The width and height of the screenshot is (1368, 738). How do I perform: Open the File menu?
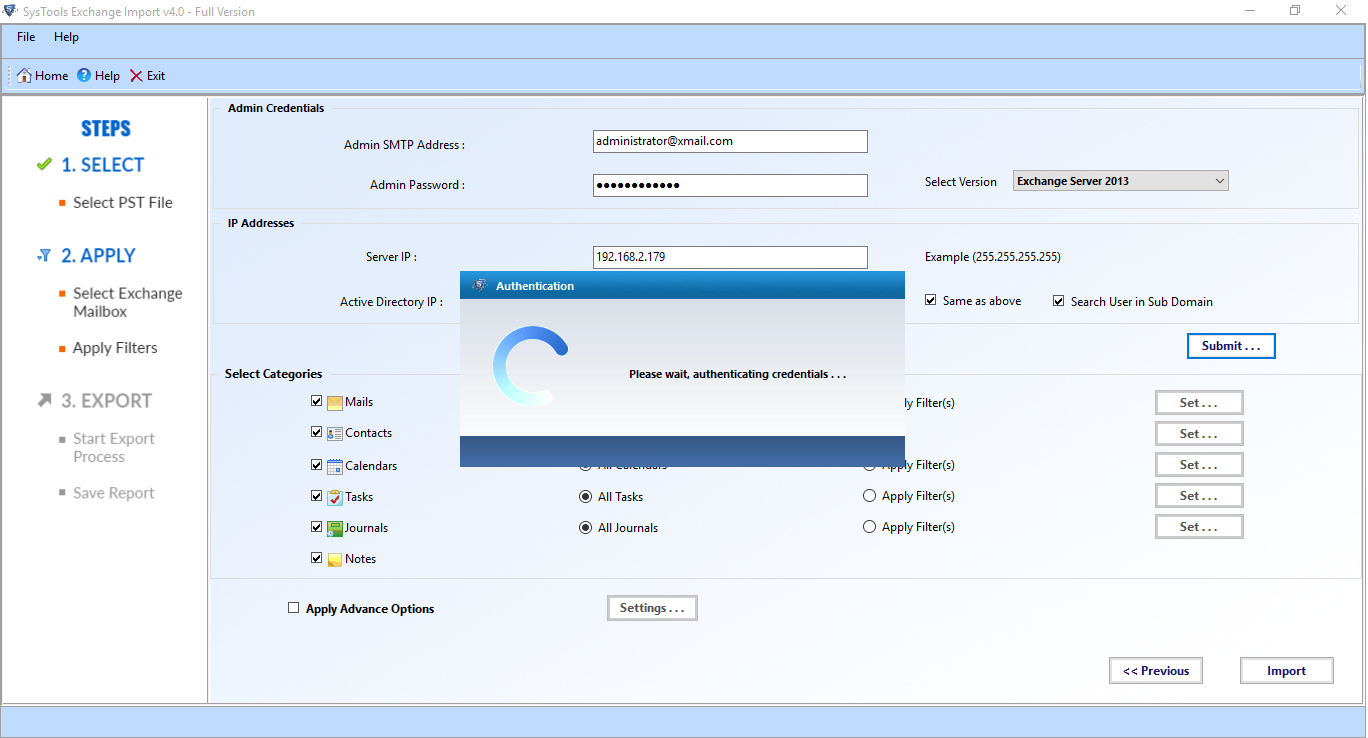[26, 37]
